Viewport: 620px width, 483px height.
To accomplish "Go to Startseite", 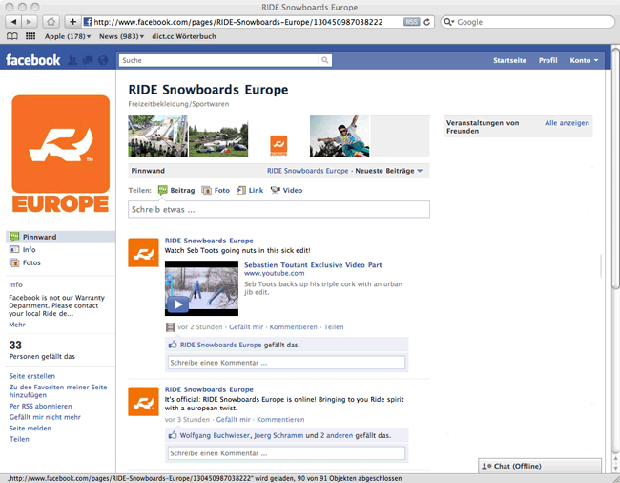I will 509,60.
